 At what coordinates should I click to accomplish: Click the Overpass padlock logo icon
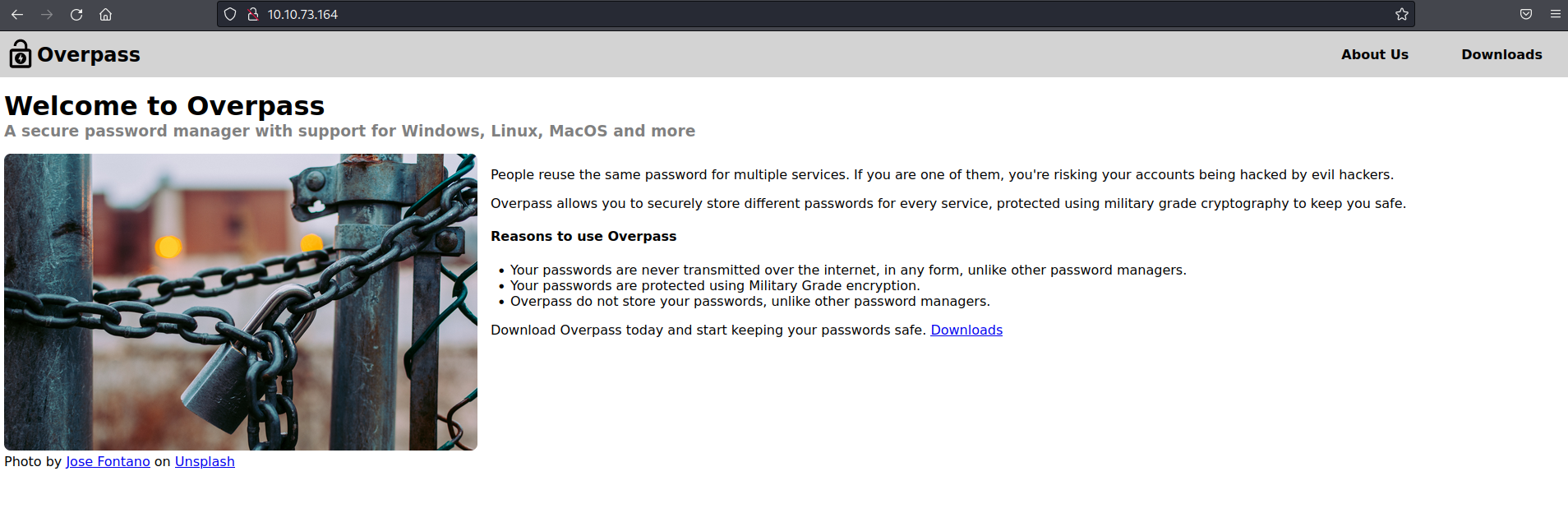[x=20, y=54]
